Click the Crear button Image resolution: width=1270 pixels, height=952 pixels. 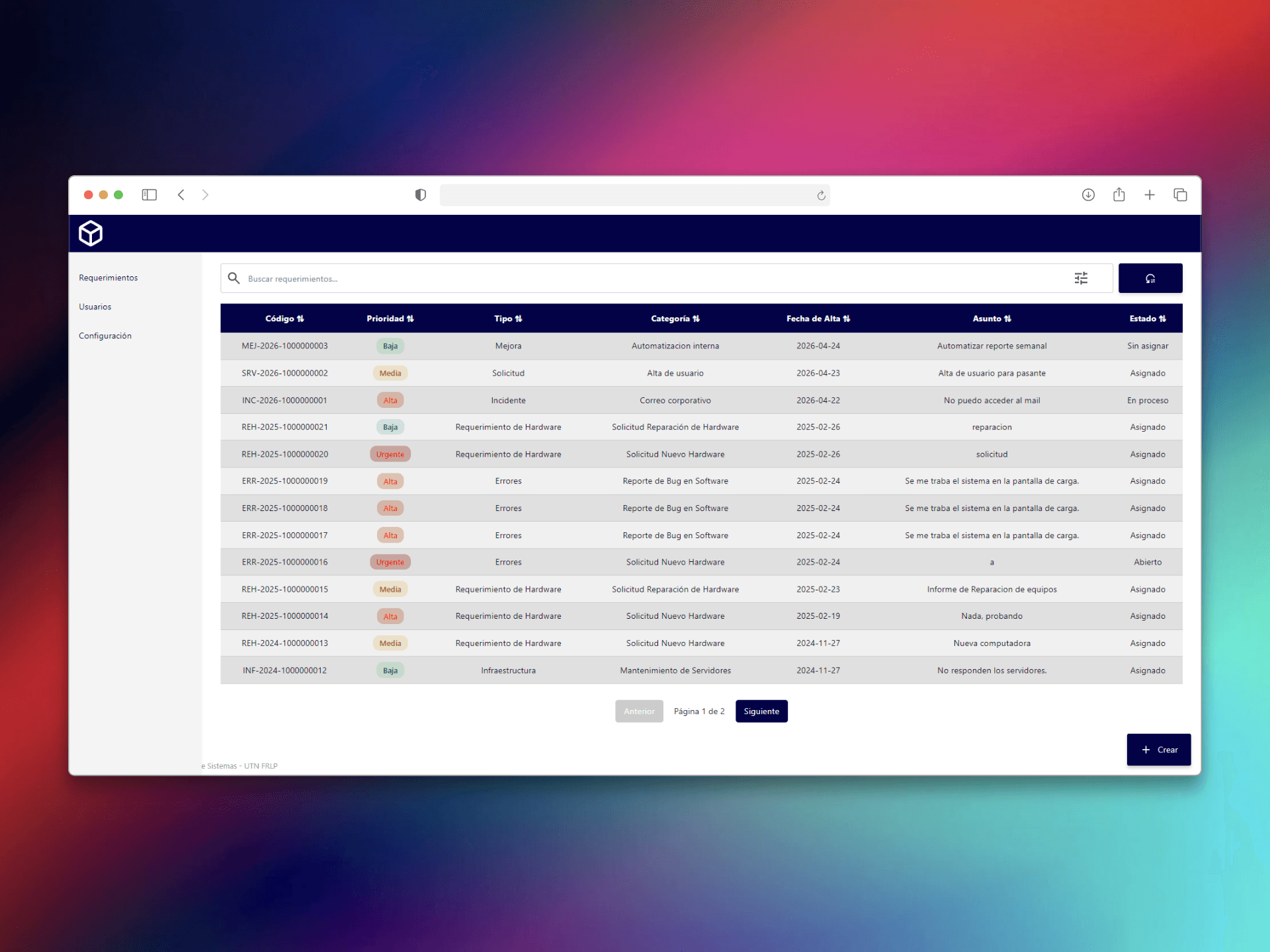1159,750
